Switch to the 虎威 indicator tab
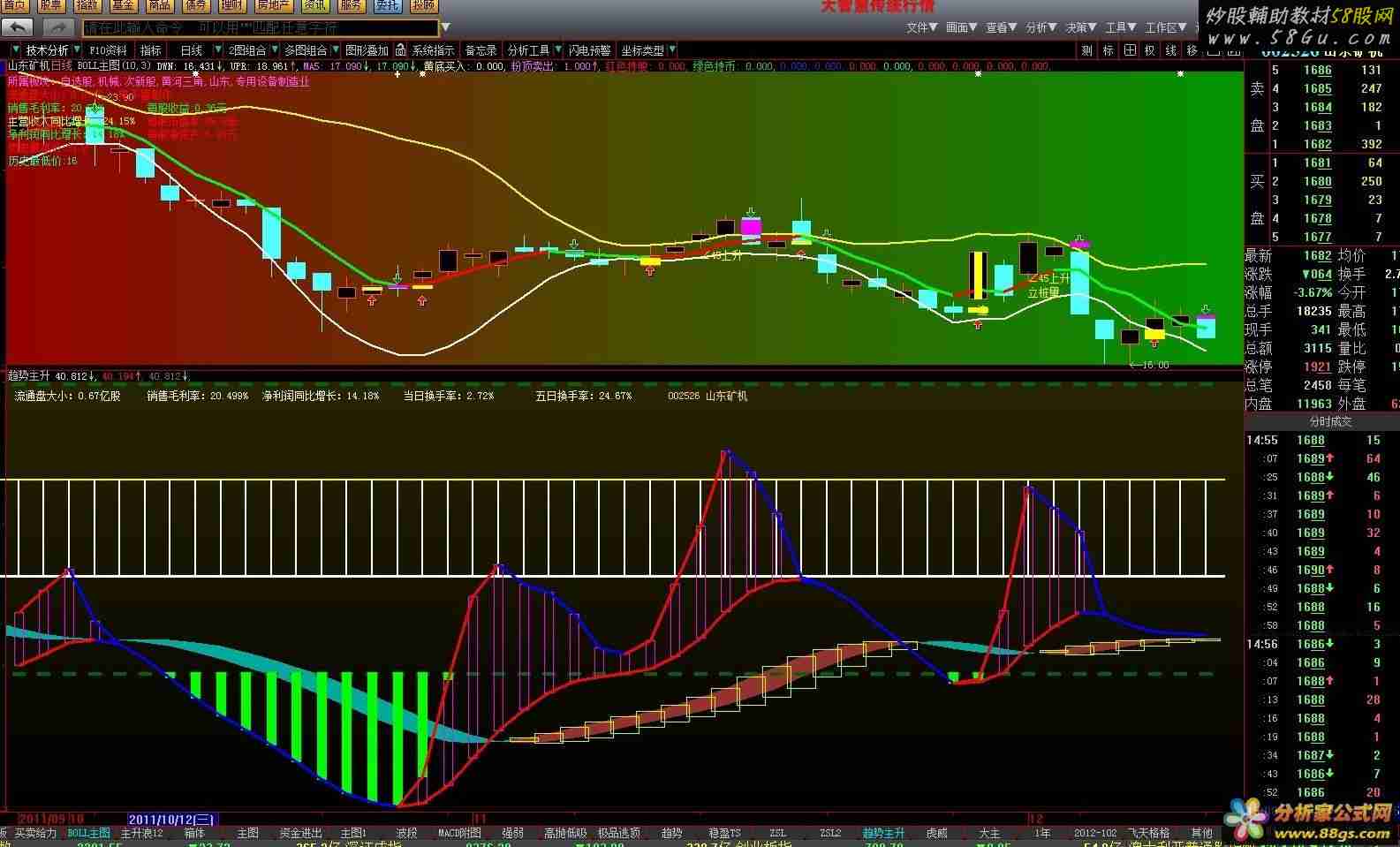The image size is (1400, 847). point(936,833)
